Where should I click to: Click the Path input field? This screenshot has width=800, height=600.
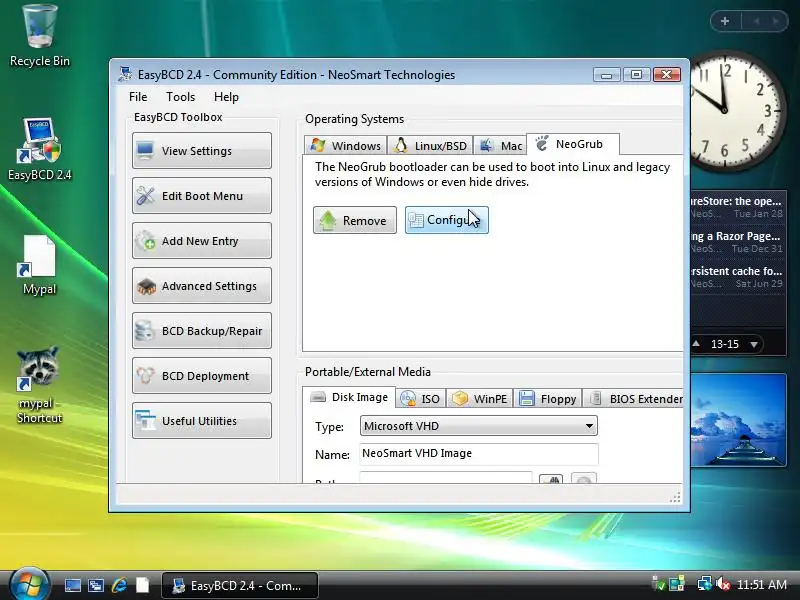445,478
